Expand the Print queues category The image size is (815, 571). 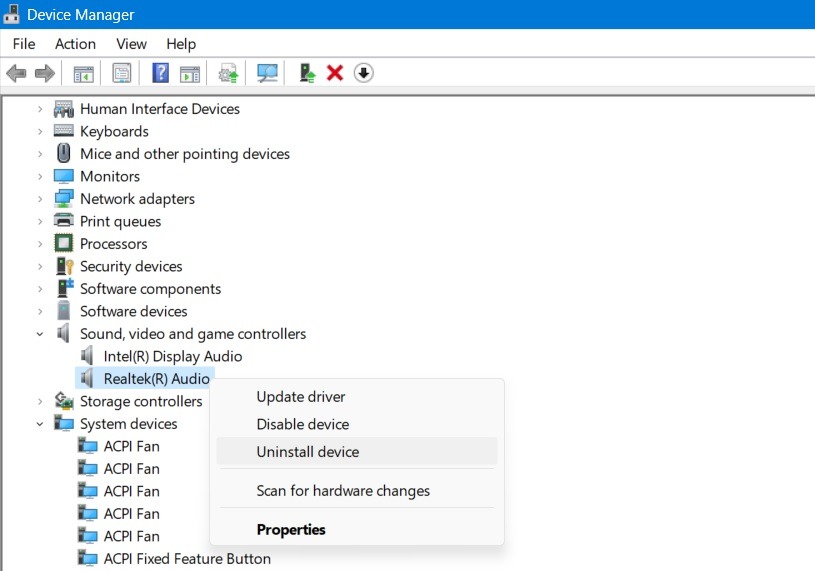click(40, 221)
